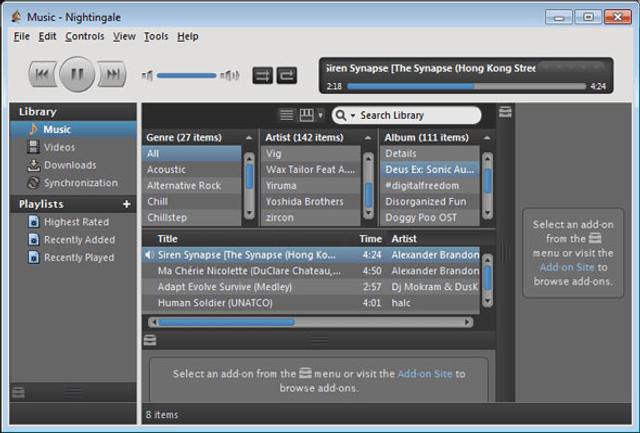Select the Deus Ex: Sonic Au... album

(x=430, y=169)
